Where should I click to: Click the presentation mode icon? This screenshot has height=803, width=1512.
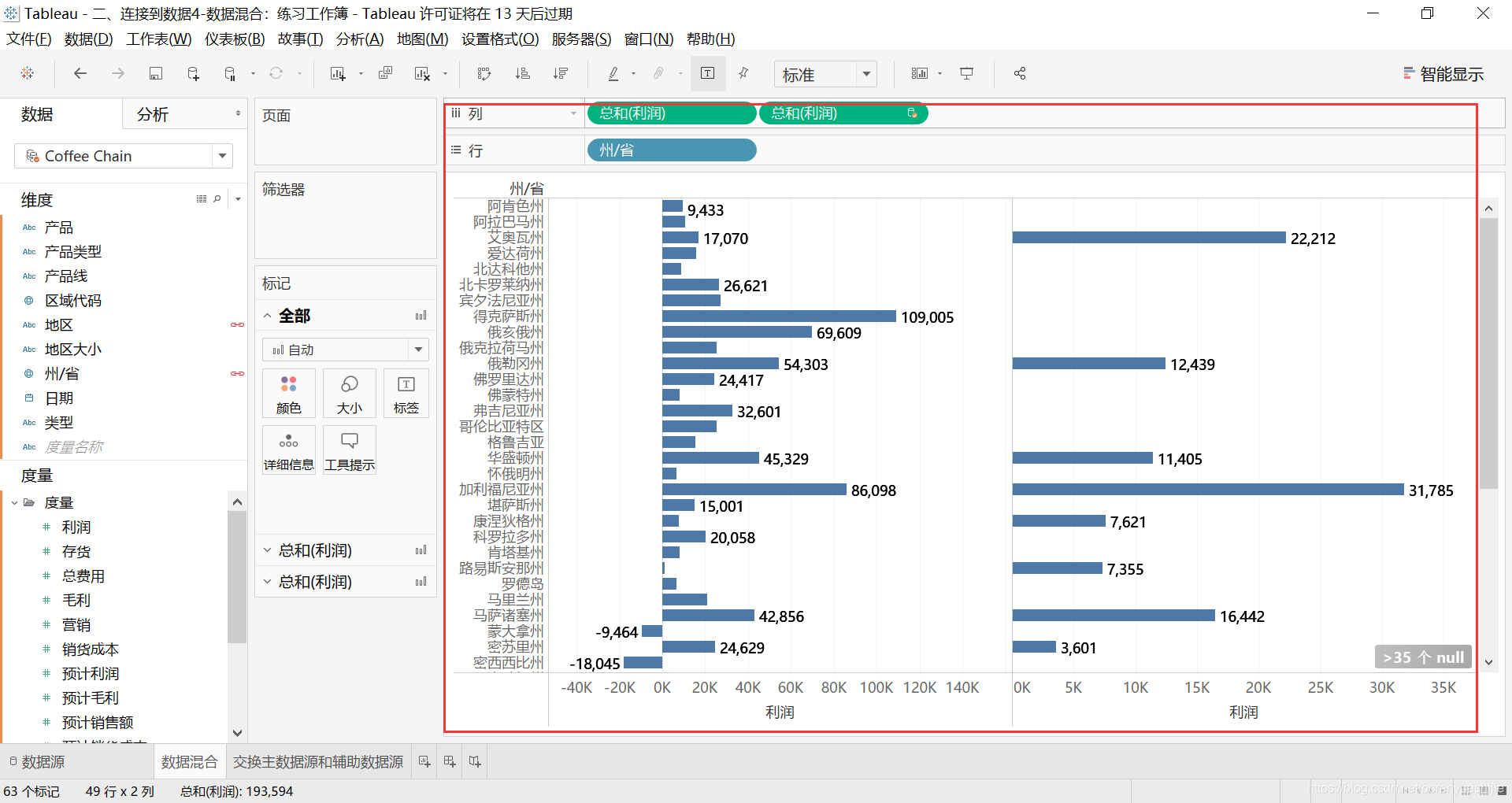[x=966, y=73]
